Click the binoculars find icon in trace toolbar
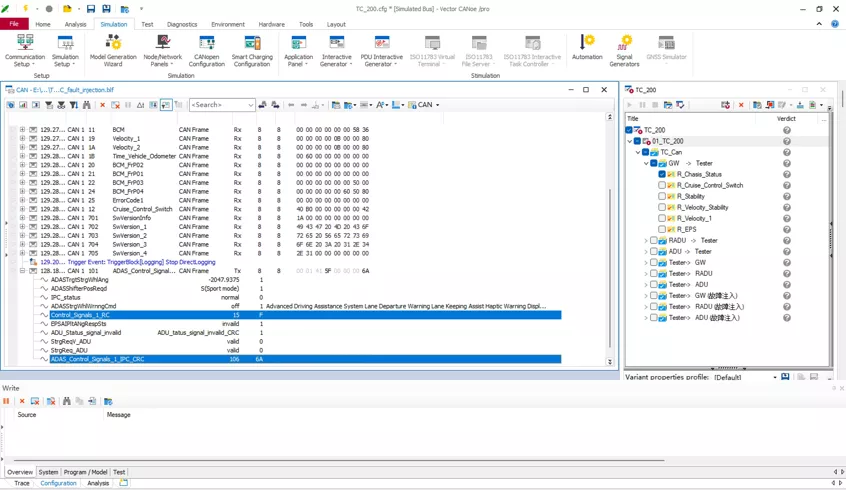The height and width of the screenshot is (490, 846). point(86,105)
